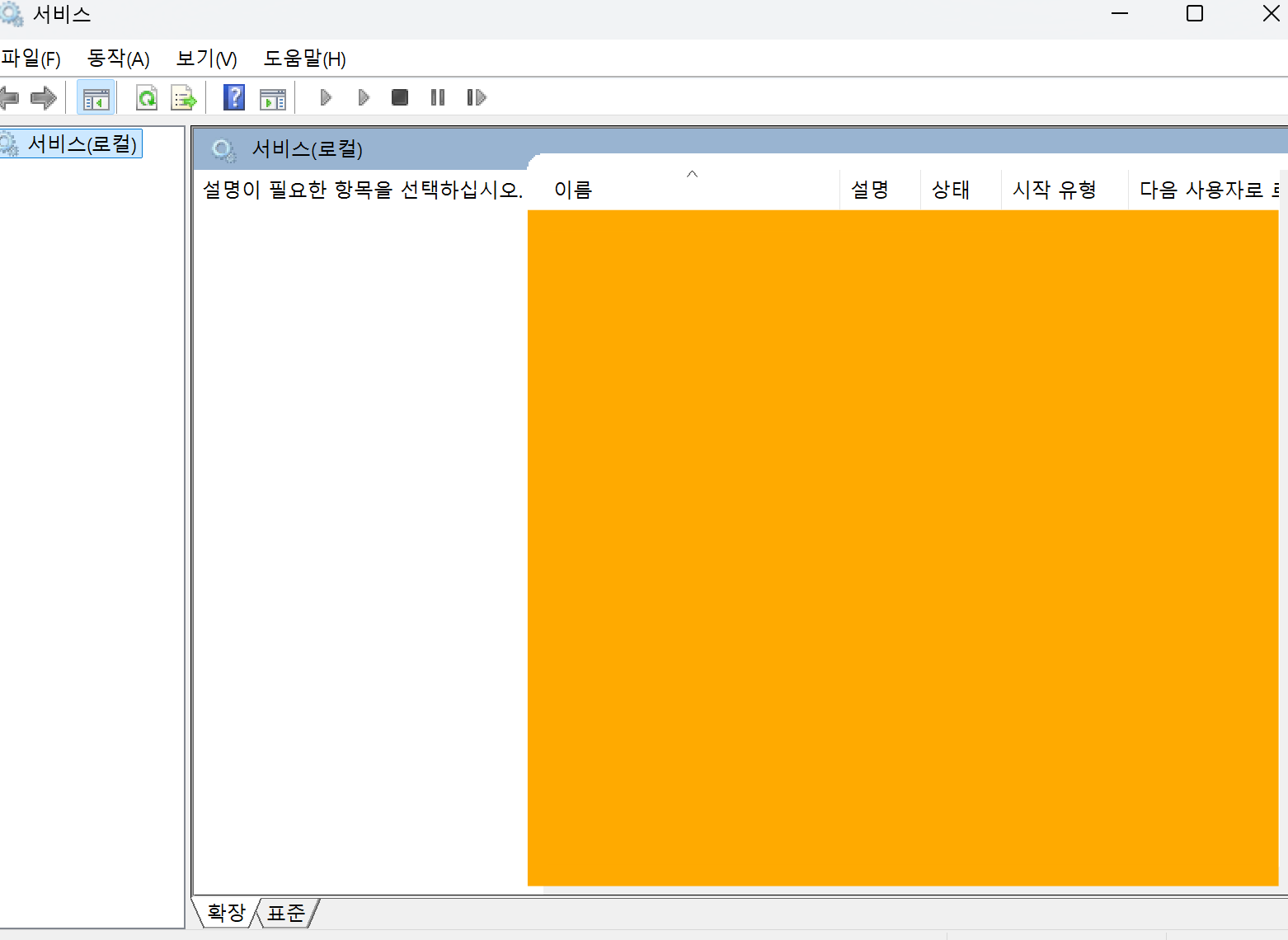This screenshot has width=1288, height=940.
Task: Toggle the show/hide action pane icon
Action: [273, 98]
